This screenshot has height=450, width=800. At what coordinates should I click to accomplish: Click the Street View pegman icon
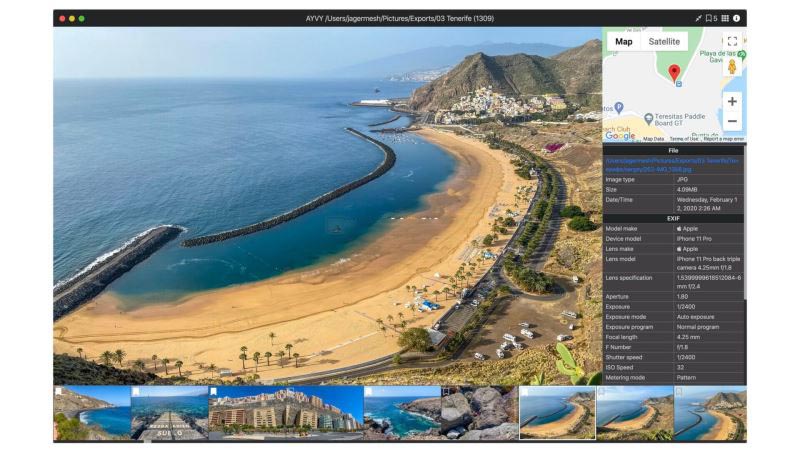(732, 67)
